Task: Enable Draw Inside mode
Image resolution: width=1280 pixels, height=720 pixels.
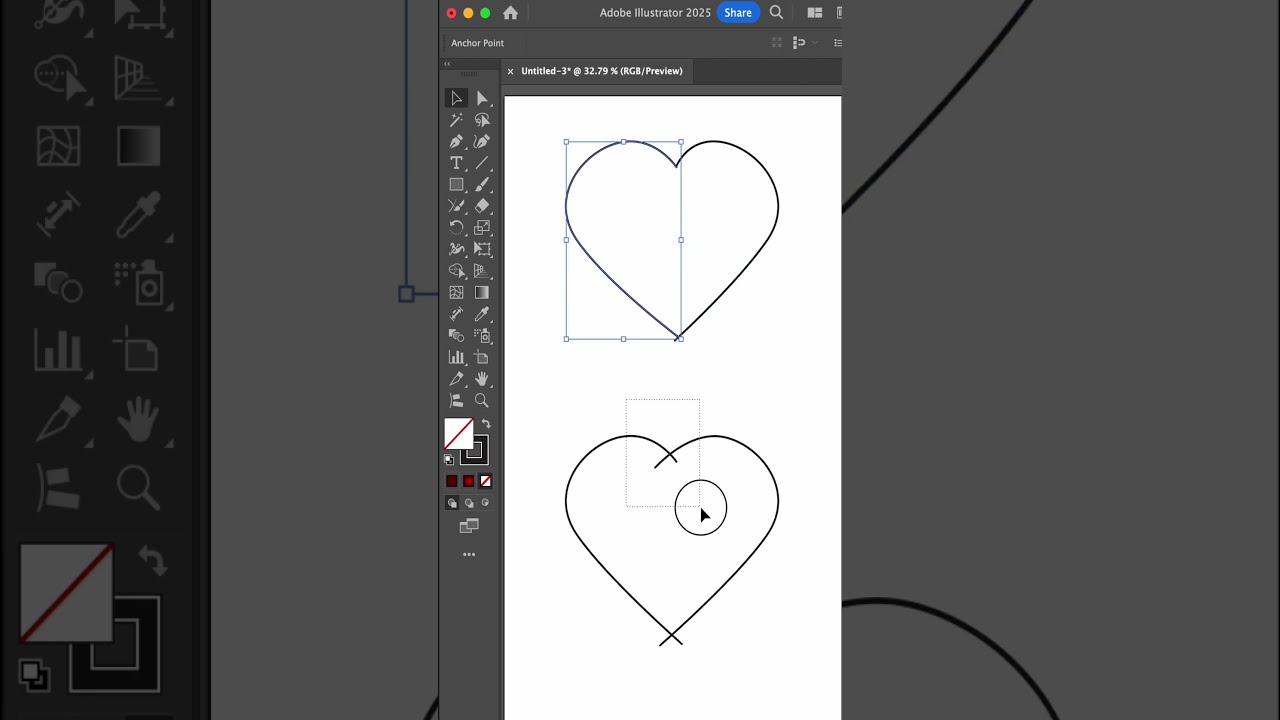Action: 485,503
